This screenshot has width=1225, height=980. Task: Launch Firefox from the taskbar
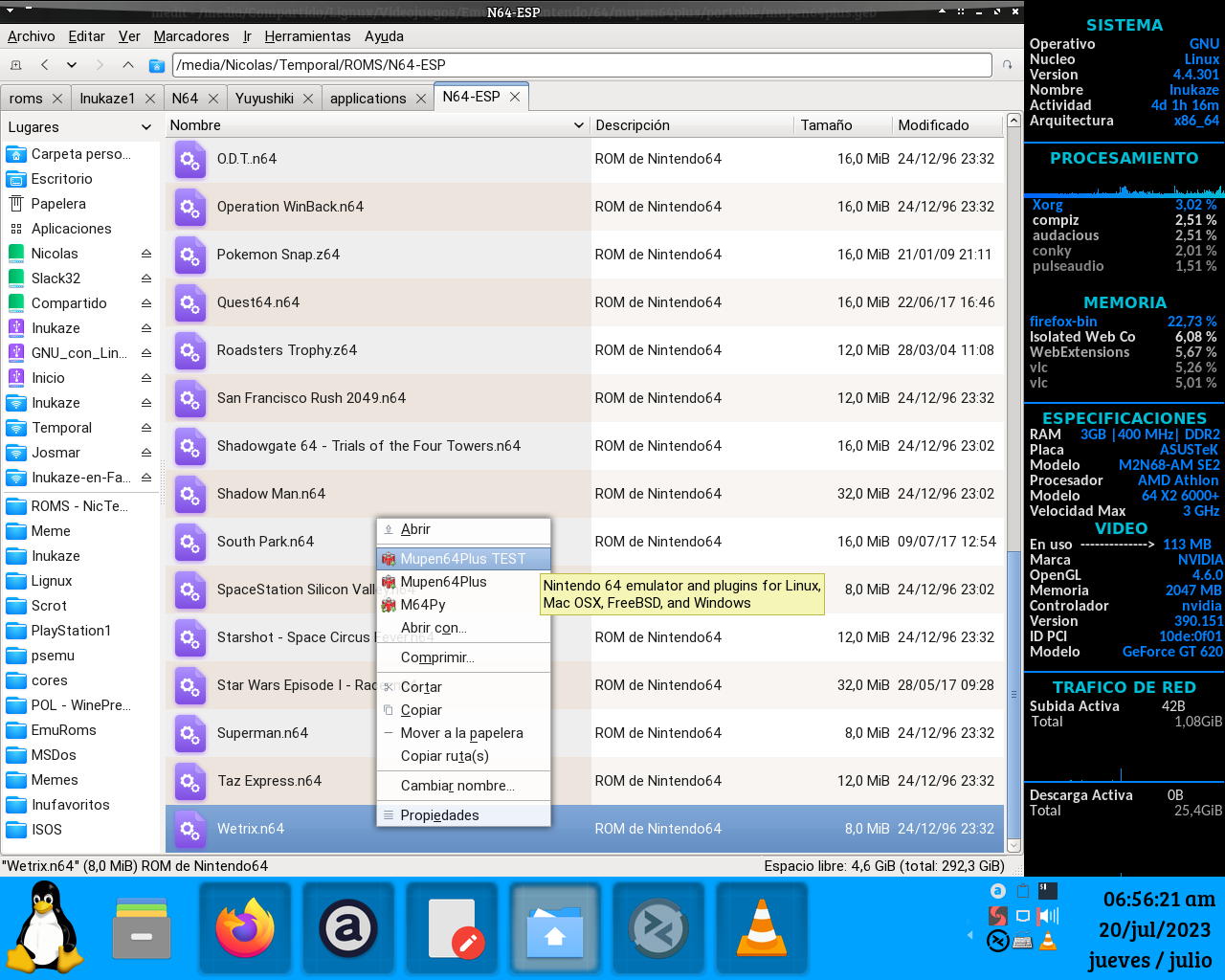click(x=245, y=928)
